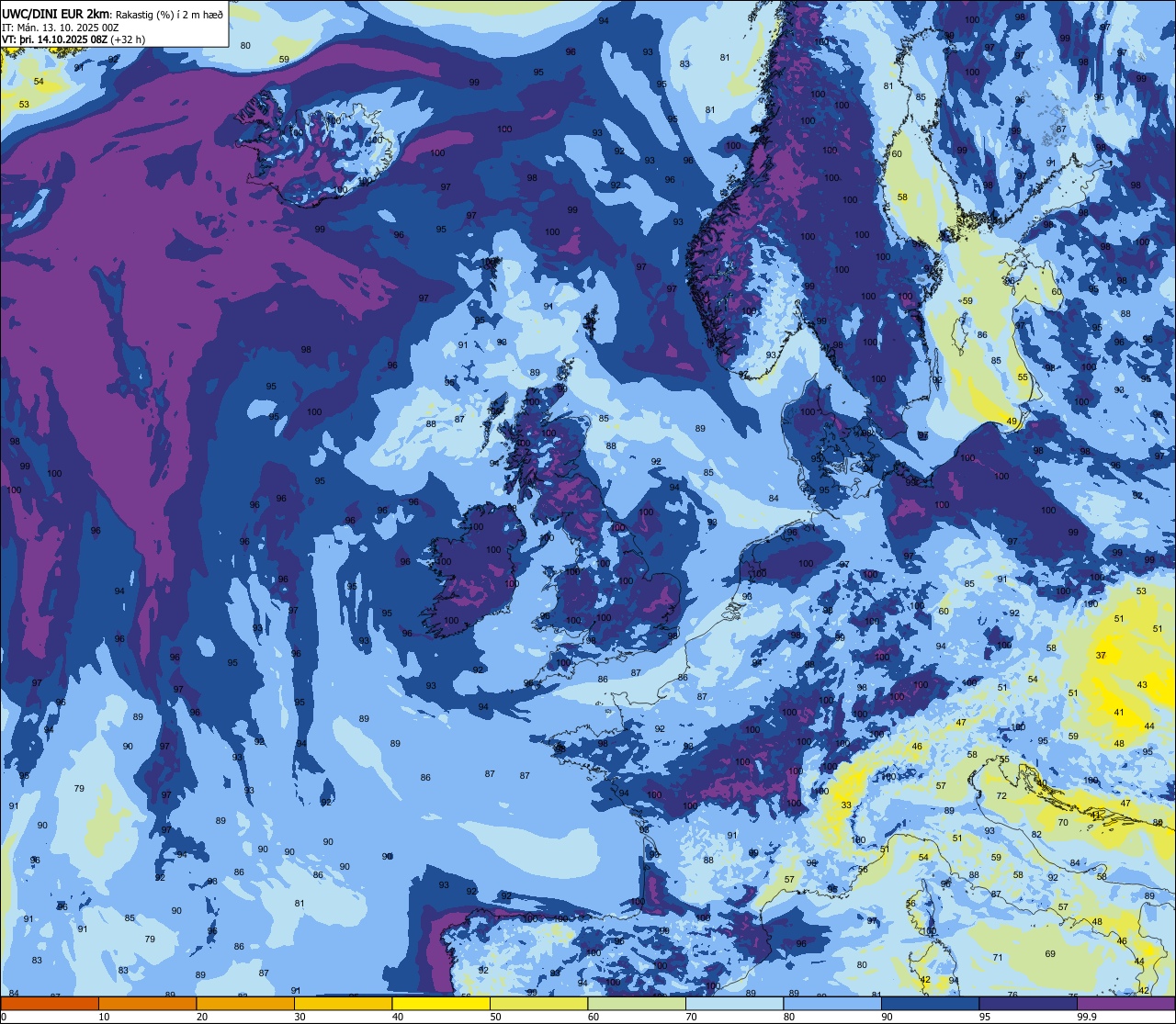Click the bright yellow 40–50 legend swatch
The height and width of the screenshot is (1024, 1176).
pos(441,1003)
